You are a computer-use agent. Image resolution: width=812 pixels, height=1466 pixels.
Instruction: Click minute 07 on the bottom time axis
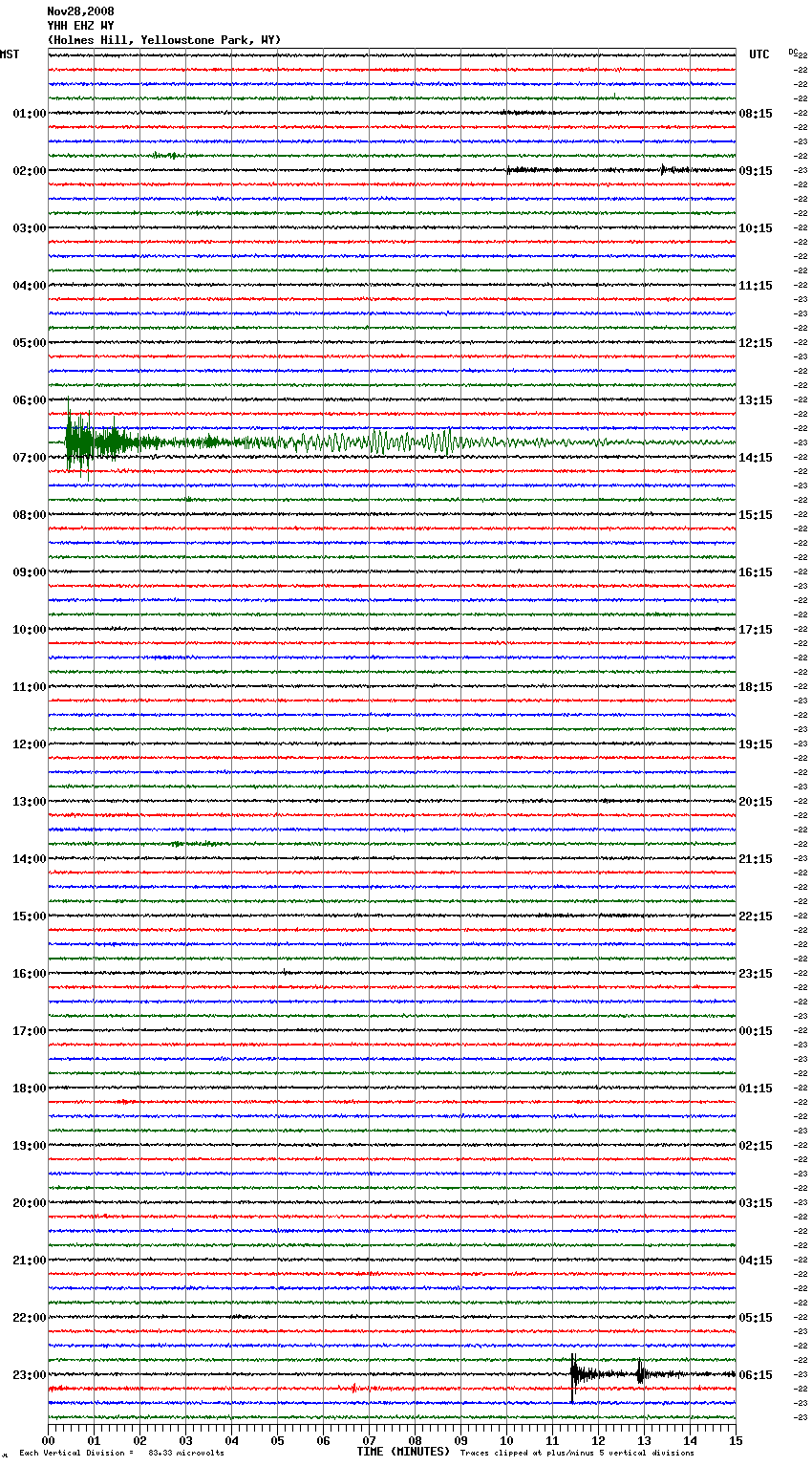pos(369,1440)
